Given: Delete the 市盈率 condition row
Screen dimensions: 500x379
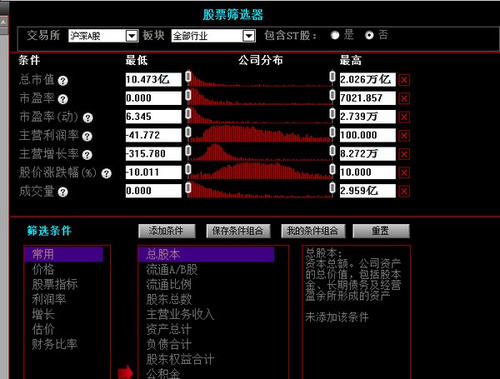Looking at the screenshot, I should 404,98.
